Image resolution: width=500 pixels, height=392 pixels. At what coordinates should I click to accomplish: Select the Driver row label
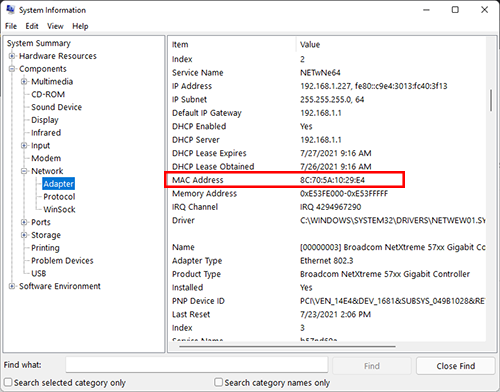point(183,220)
